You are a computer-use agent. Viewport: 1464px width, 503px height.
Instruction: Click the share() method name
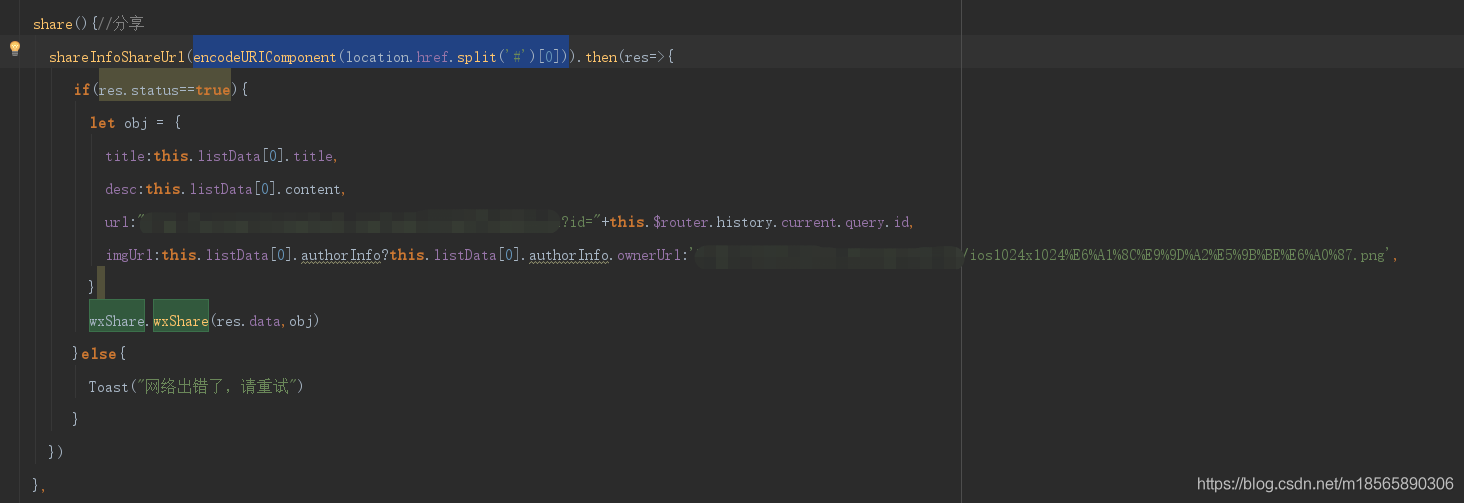pos(52,24)
